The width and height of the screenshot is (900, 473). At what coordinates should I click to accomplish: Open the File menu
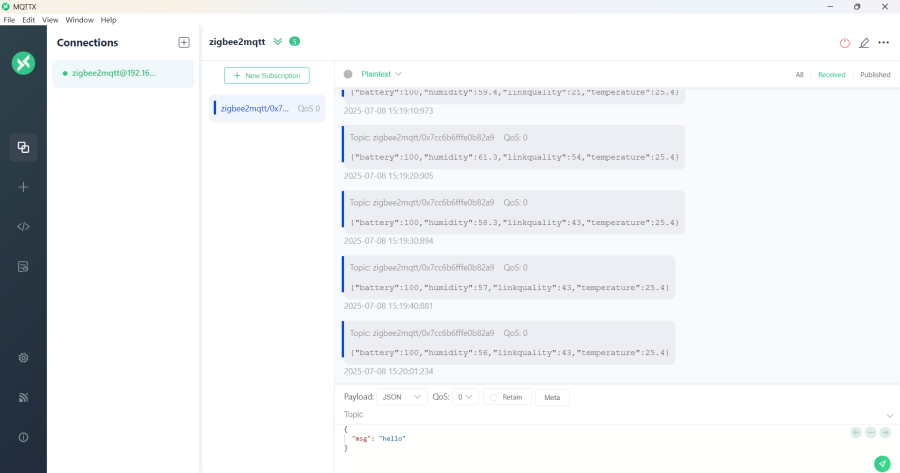[x=9, y=20]
